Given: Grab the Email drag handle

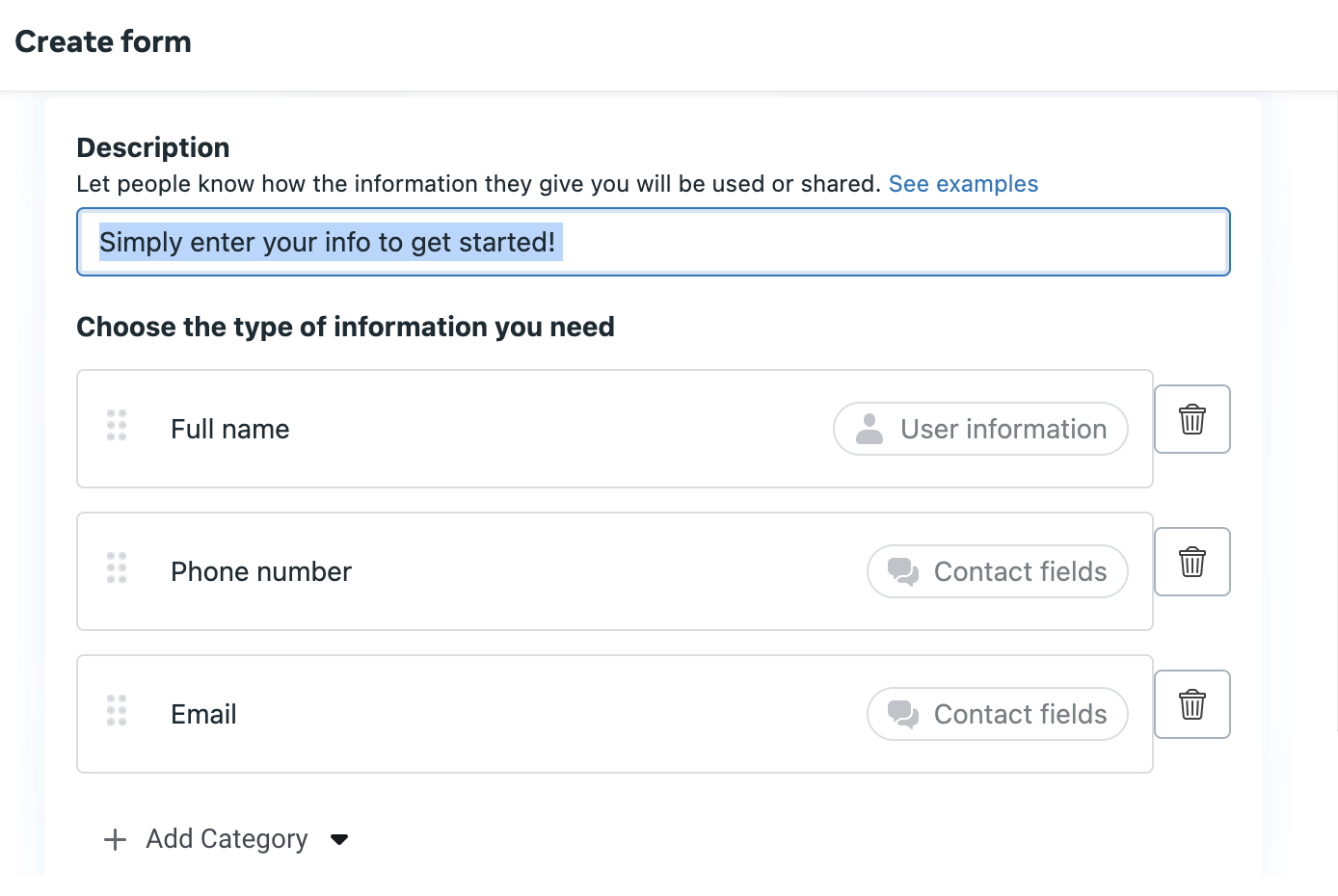Looking at the screenshot, I should 117,710.
